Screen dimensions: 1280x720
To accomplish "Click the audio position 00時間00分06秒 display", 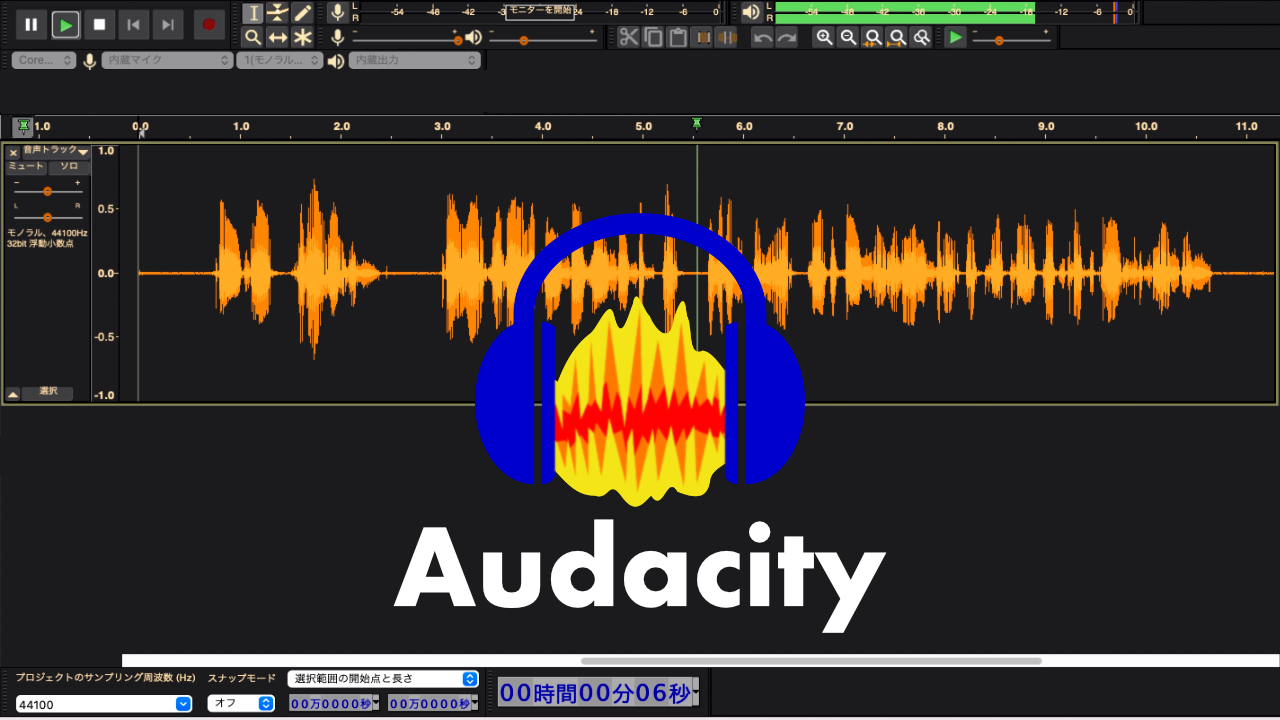I will tap(594, 692).
